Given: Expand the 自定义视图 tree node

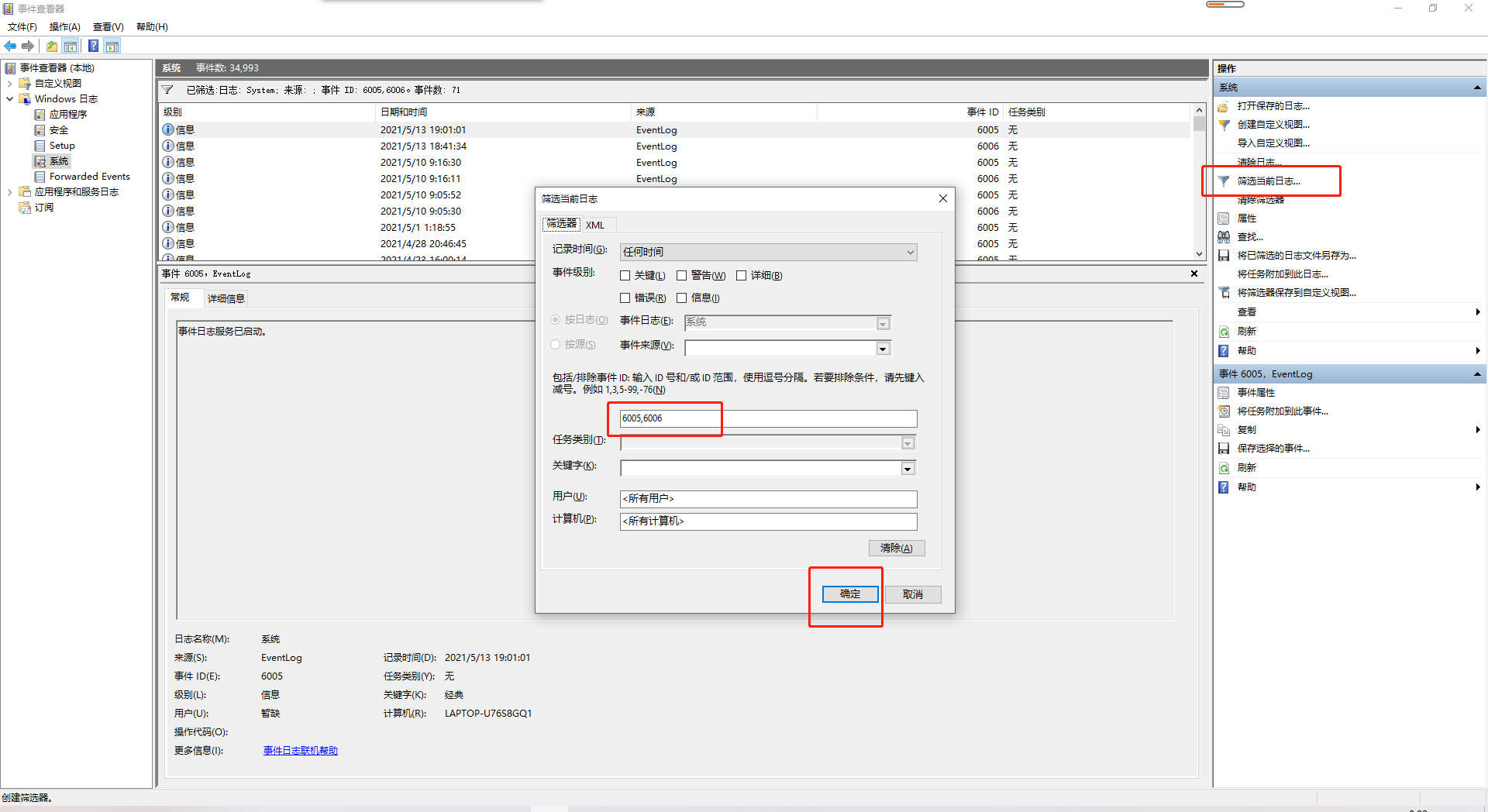Looking at the screenshot, I should [9, 84].
